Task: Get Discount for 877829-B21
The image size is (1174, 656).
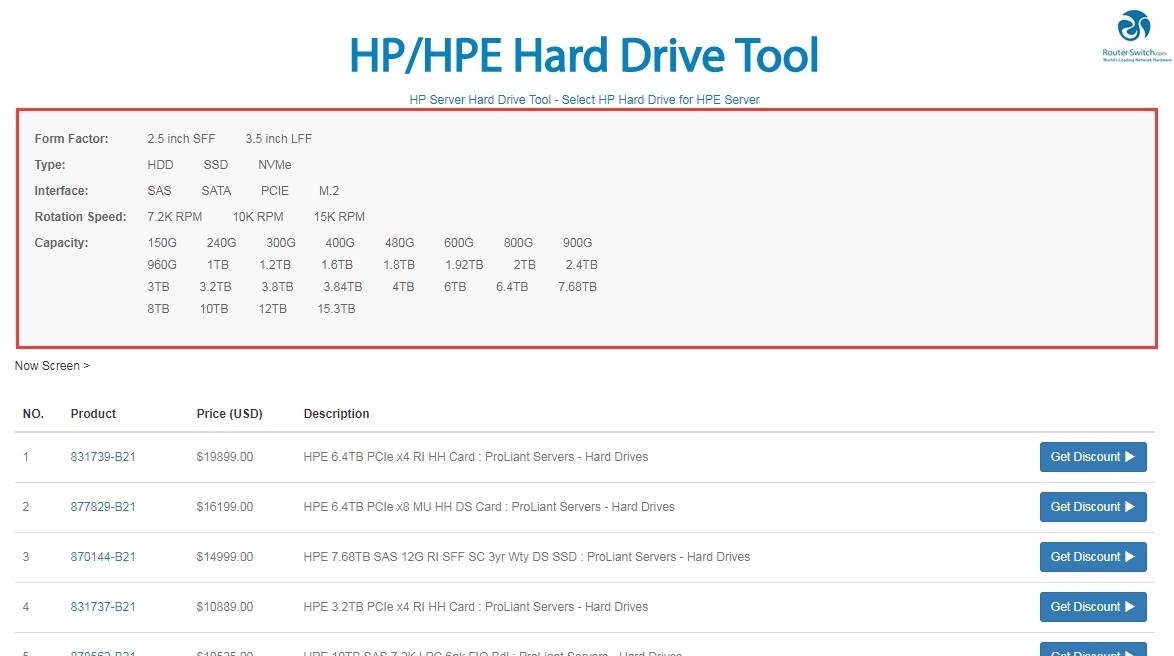Action: click(1093, 507)
